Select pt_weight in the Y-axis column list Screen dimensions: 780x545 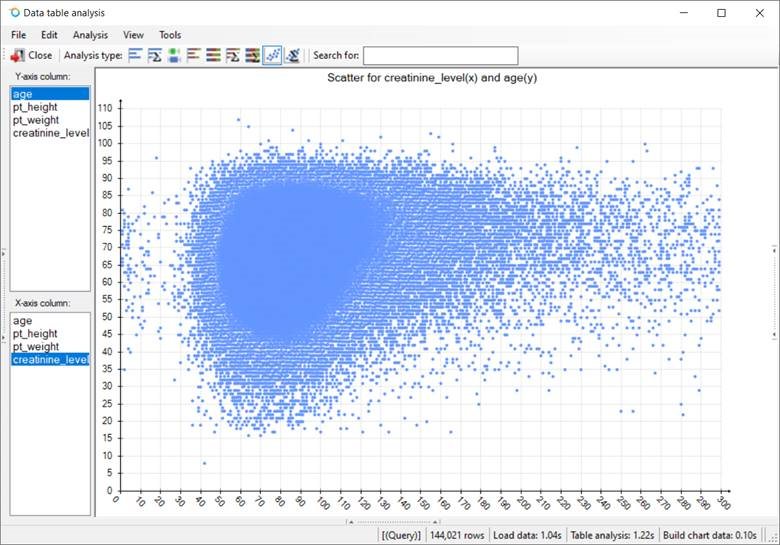point(36,120)
